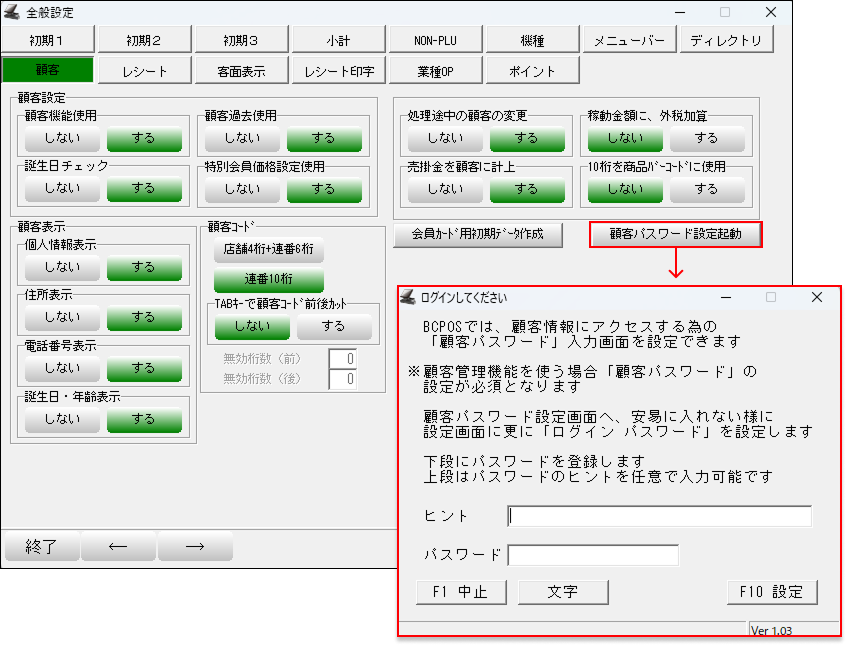
Task: Select 店舗4桁+連番6桁 customer code format
Action: (268, 251)
